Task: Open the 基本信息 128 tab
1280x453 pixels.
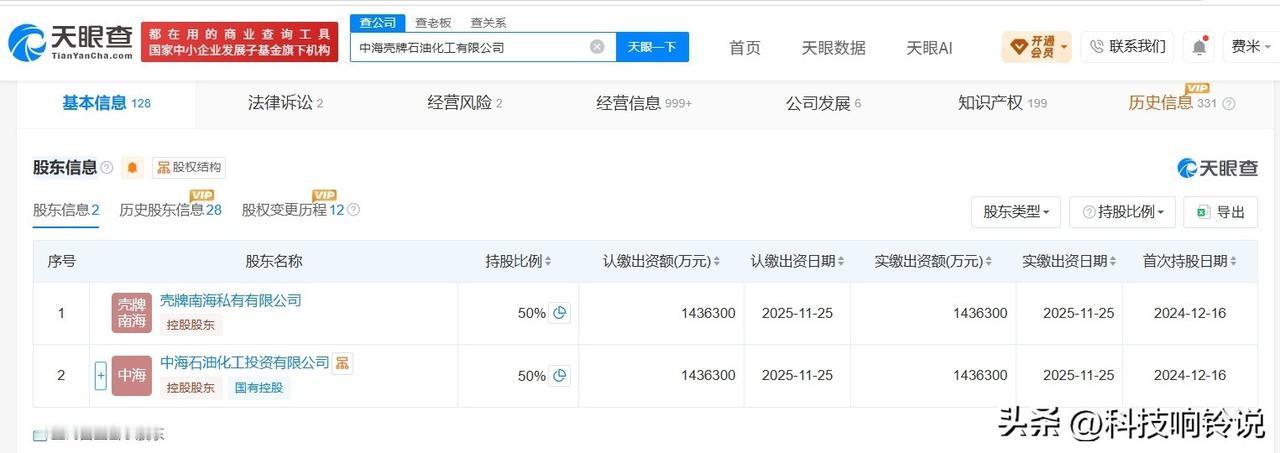Action: (x=106, y=103)
